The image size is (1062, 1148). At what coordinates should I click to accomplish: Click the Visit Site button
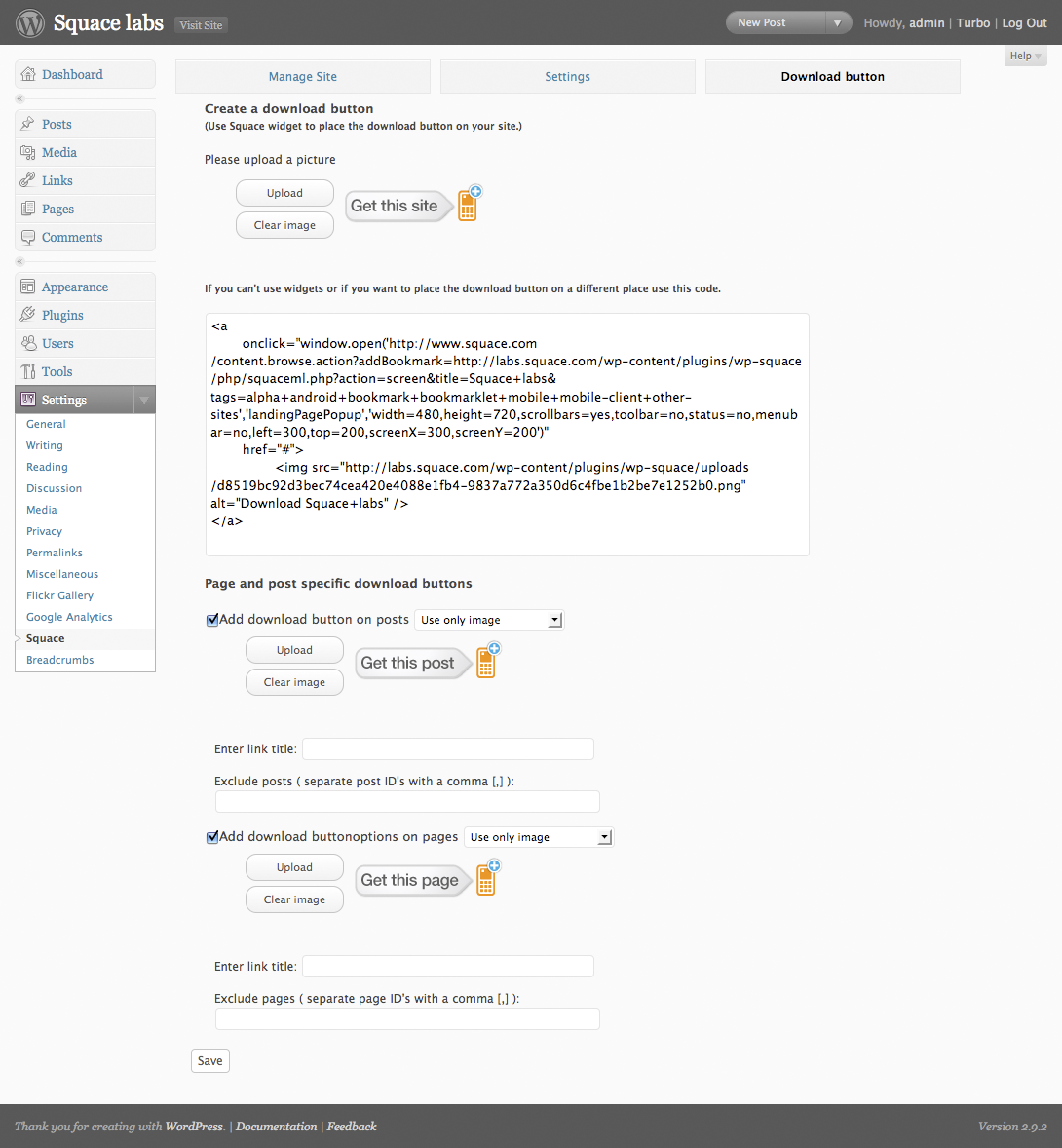coord(202,25)
